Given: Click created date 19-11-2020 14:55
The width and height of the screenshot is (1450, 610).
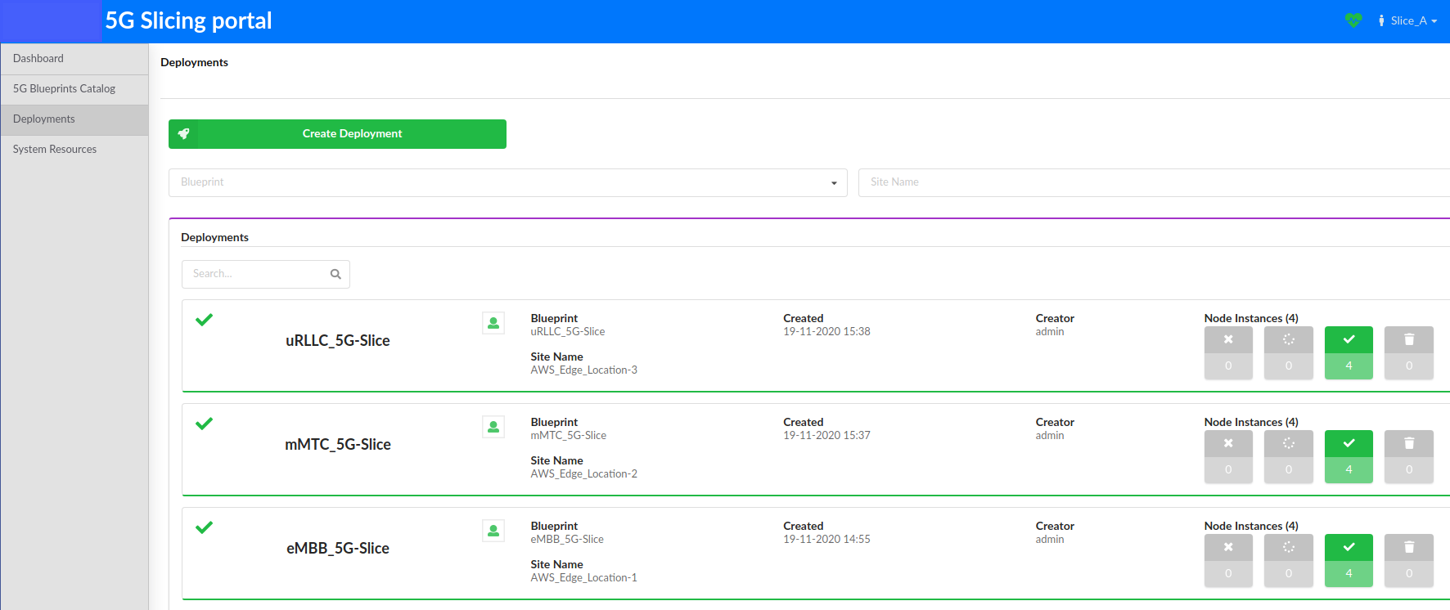Looking at the screenshot, I should tap(827, 540).
